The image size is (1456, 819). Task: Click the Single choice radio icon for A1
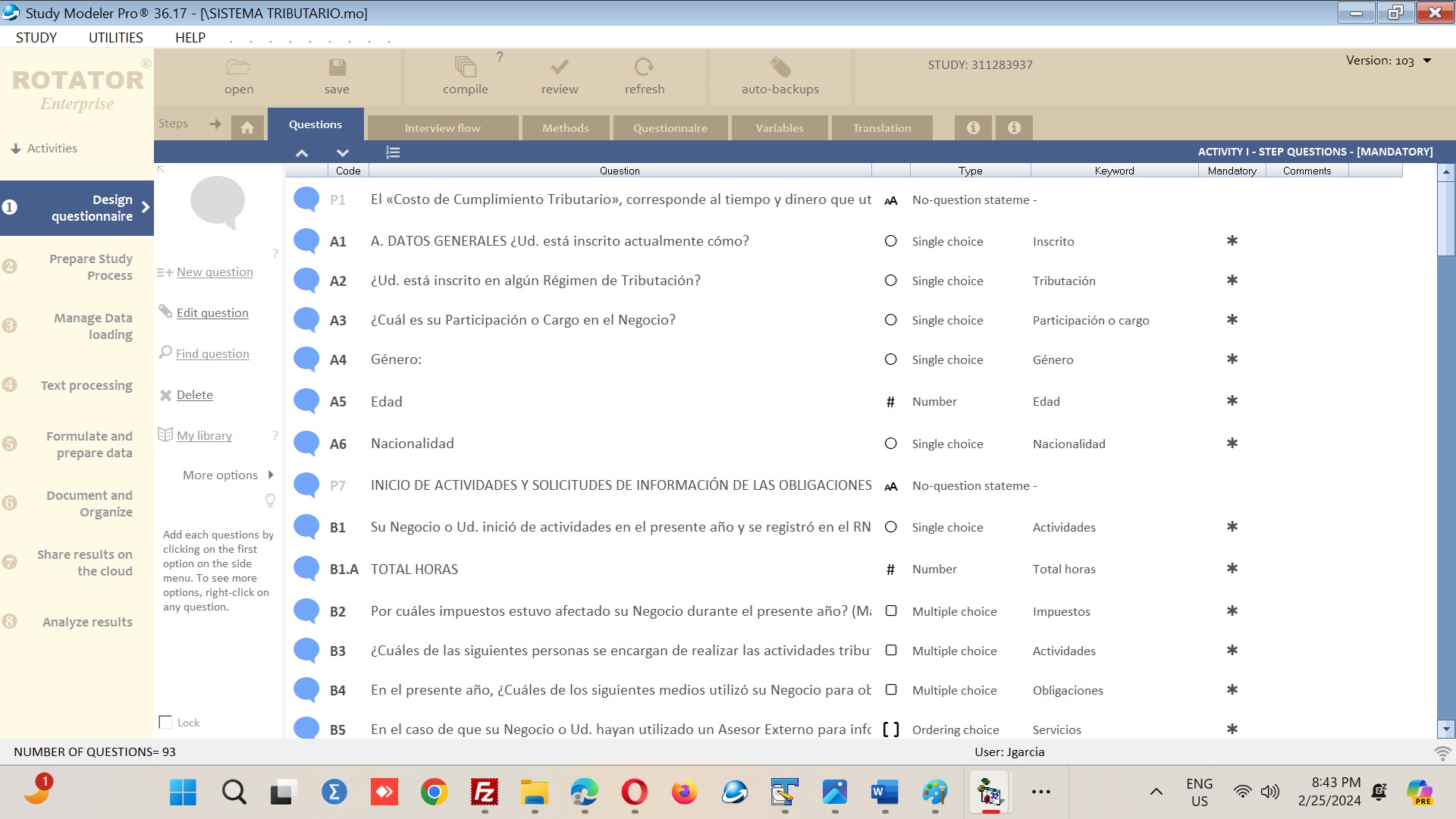coord(891,241)
